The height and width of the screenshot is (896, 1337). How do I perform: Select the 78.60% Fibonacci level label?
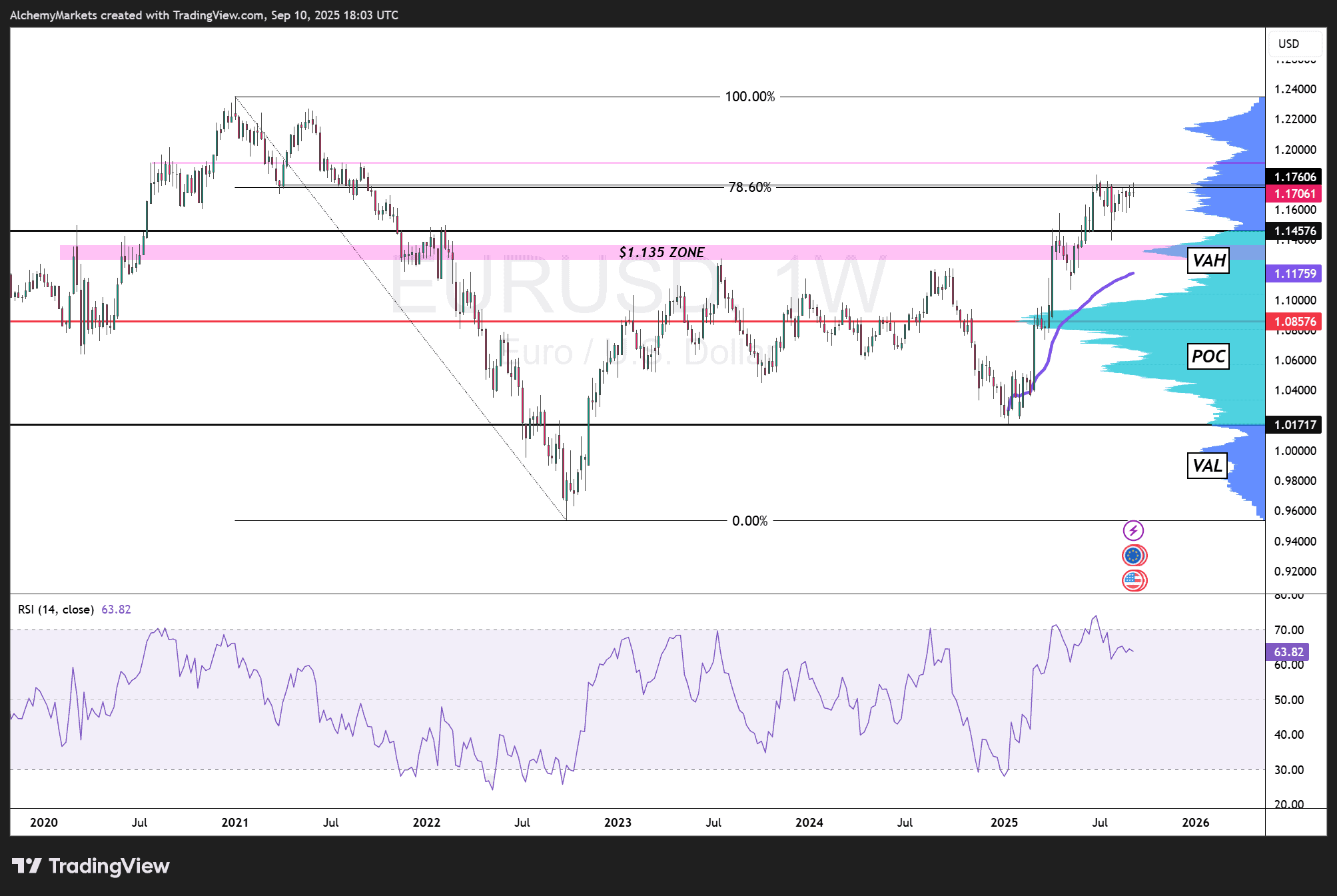tap(749, 187)
